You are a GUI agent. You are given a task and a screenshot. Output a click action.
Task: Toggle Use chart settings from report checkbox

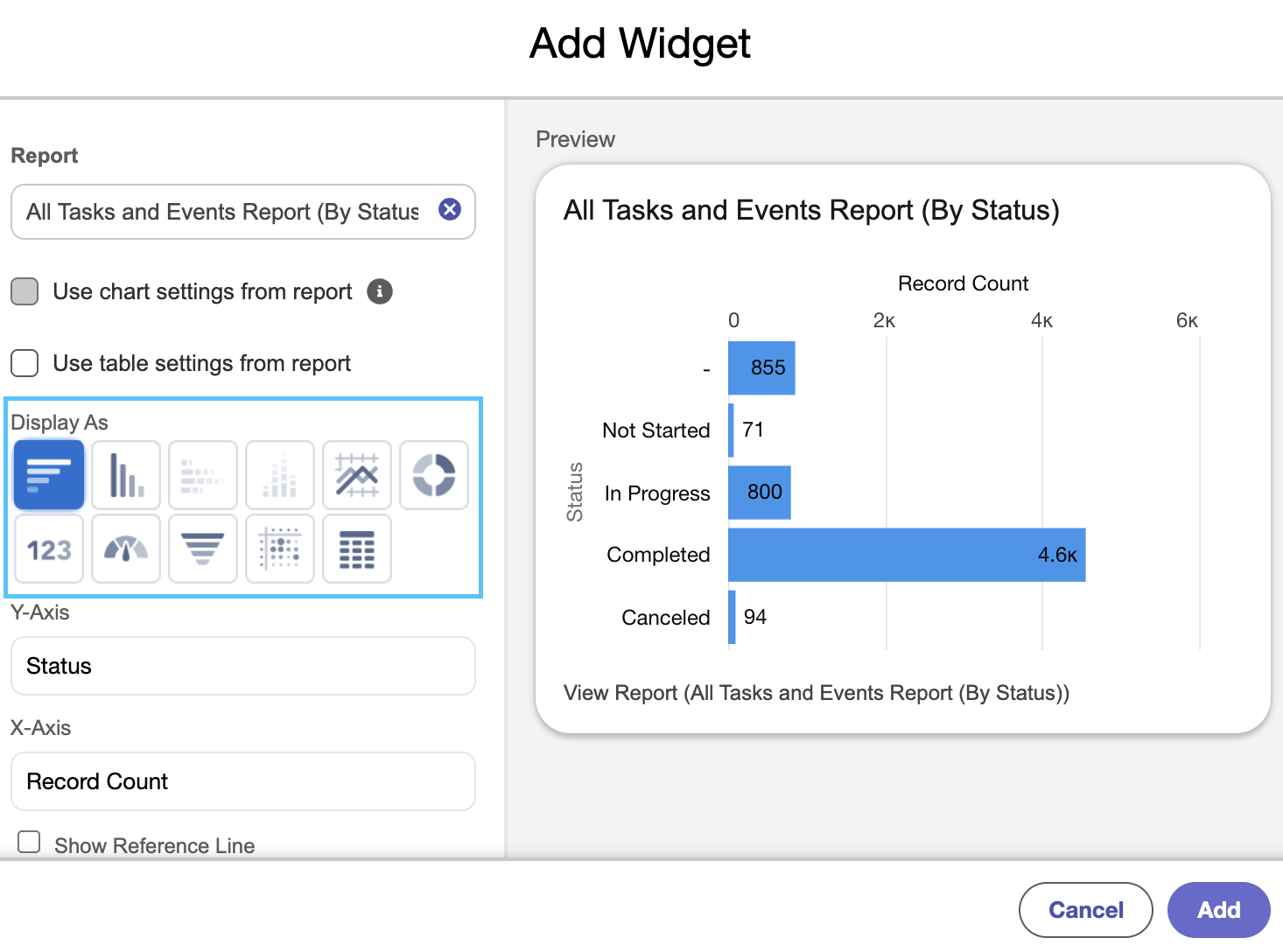(25, 291)
